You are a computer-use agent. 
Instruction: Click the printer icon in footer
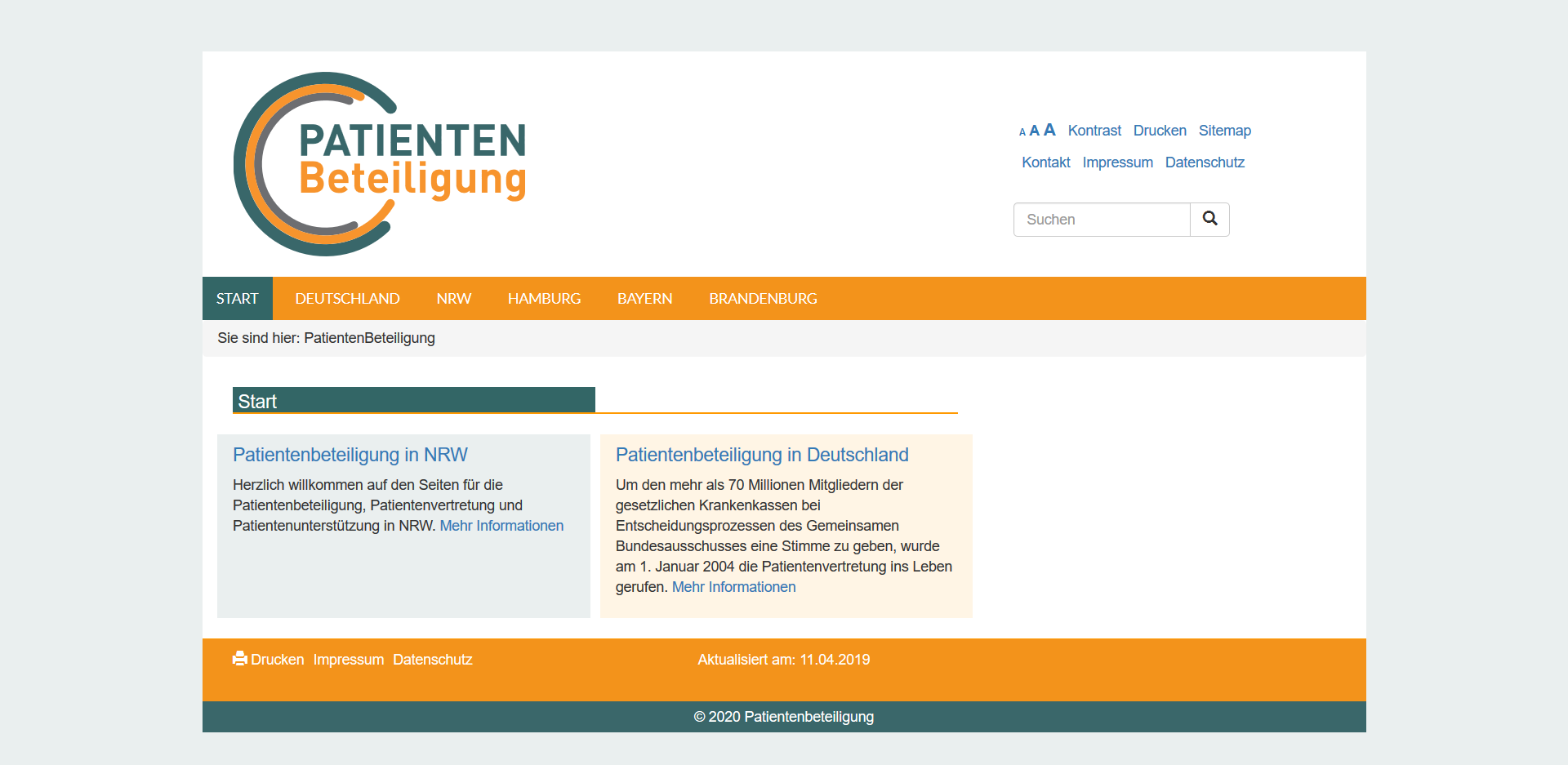point(240,659)
